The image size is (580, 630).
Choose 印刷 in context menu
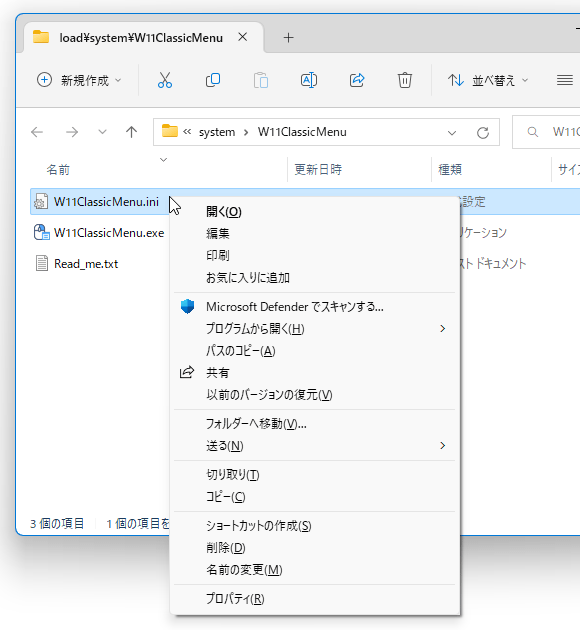[314, 256]
